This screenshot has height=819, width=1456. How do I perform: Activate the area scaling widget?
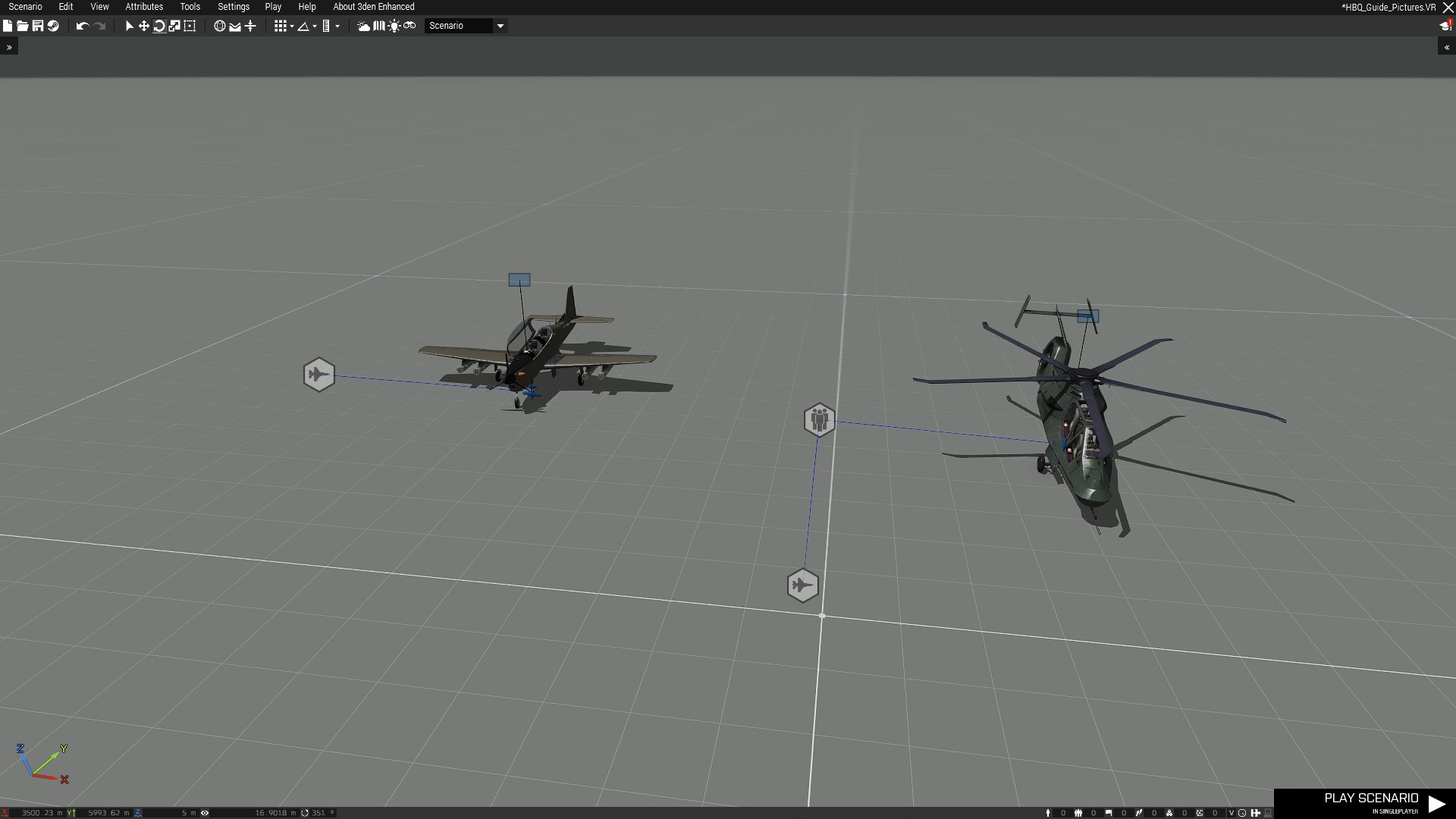click(190, 26)
